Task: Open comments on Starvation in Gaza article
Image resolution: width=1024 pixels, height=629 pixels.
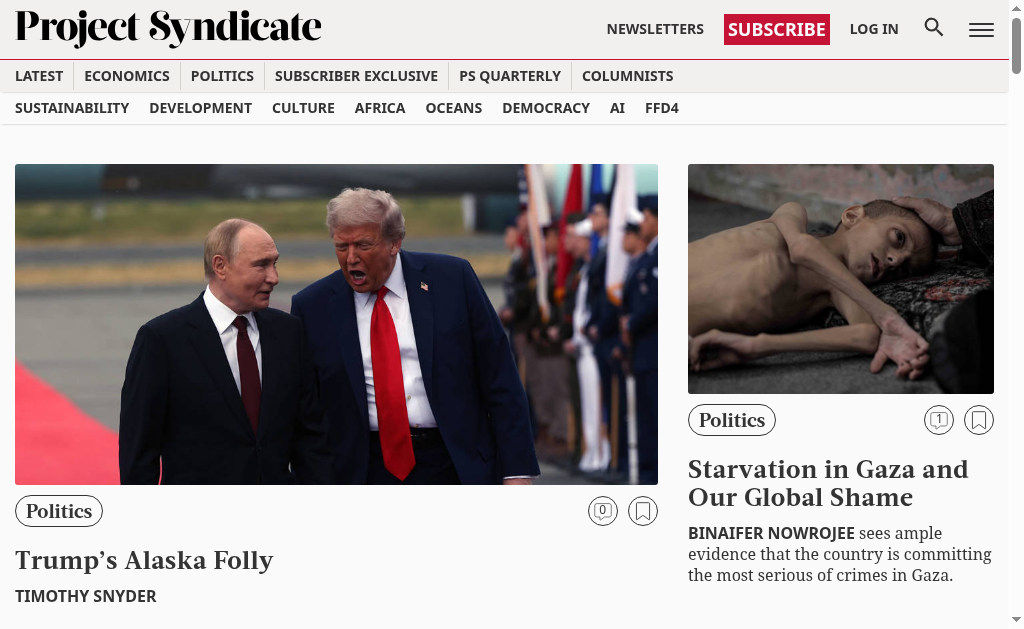Action: (938, 420)
